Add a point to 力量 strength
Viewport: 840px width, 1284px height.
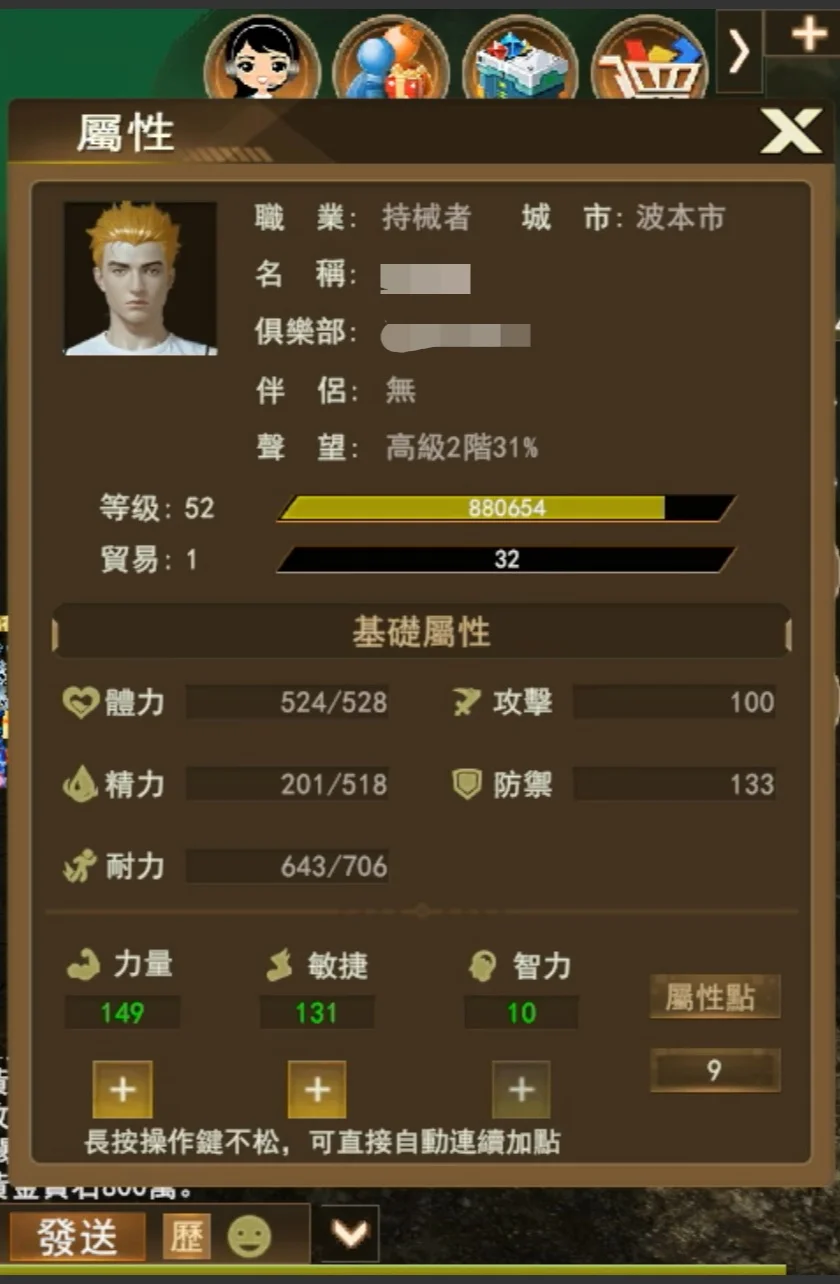point(123,1089)
